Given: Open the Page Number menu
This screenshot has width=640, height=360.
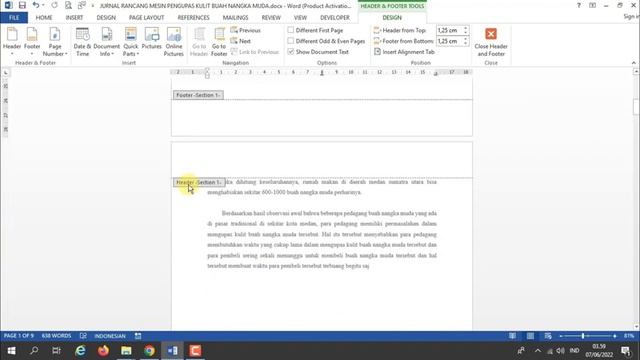Looking at the screenshot, I should pos(55,42).
